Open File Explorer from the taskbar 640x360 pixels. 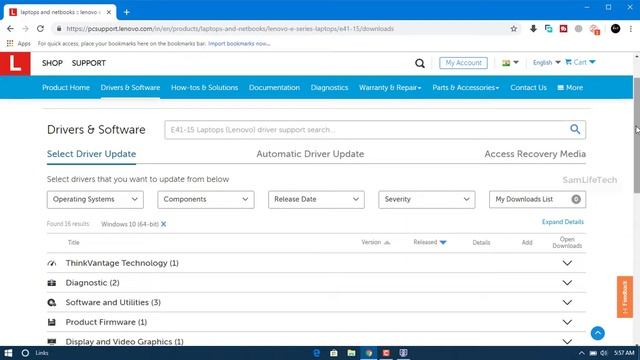[x=351, y=353]
